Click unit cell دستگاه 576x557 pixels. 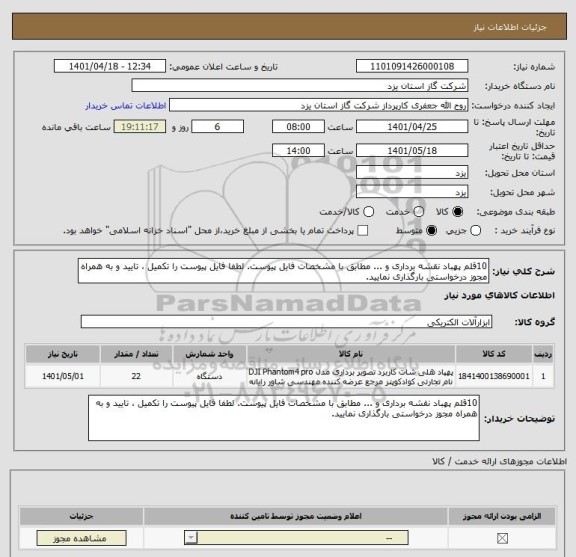209,376
